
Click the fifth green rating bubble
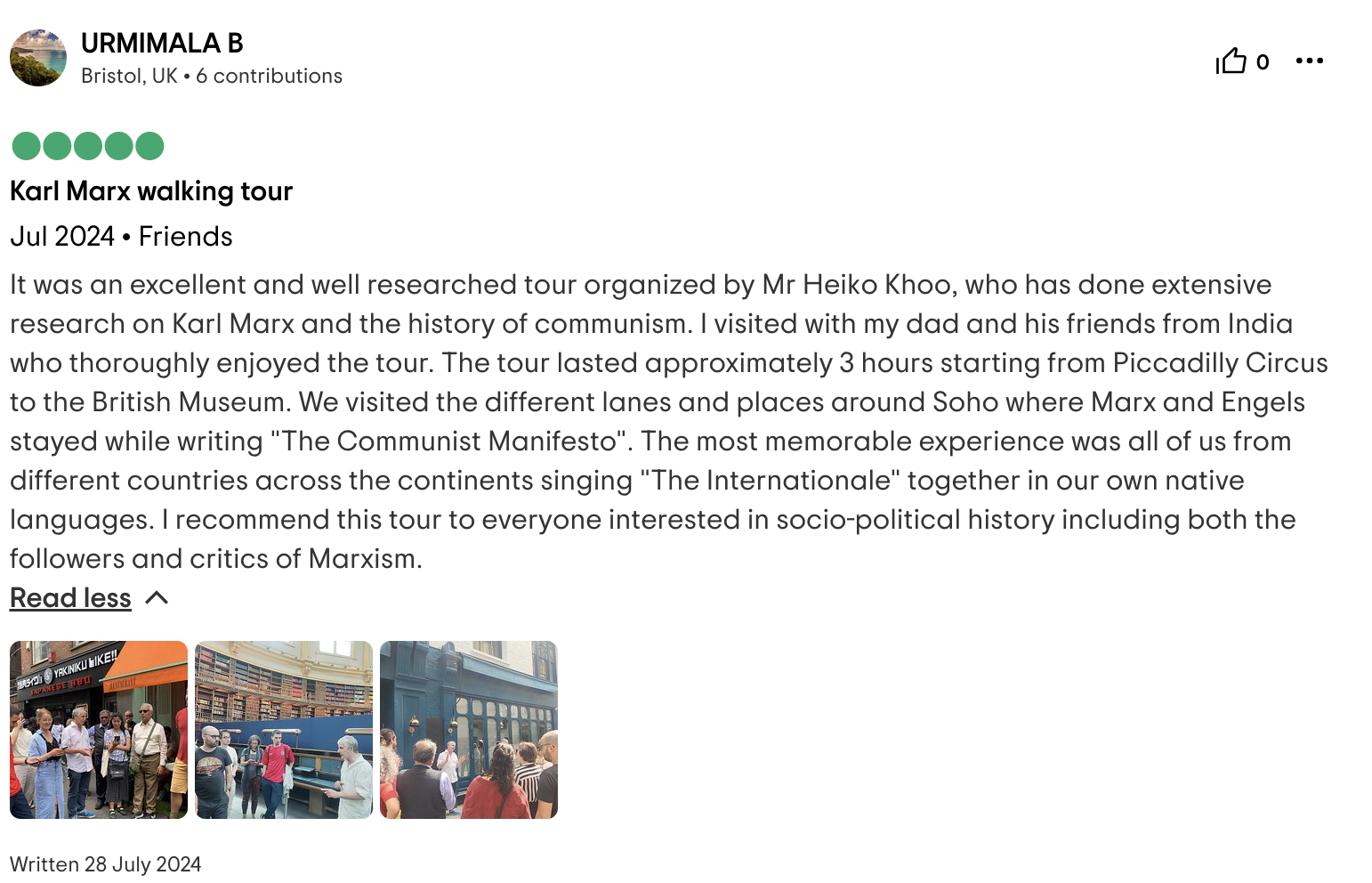tap(149, 146)
